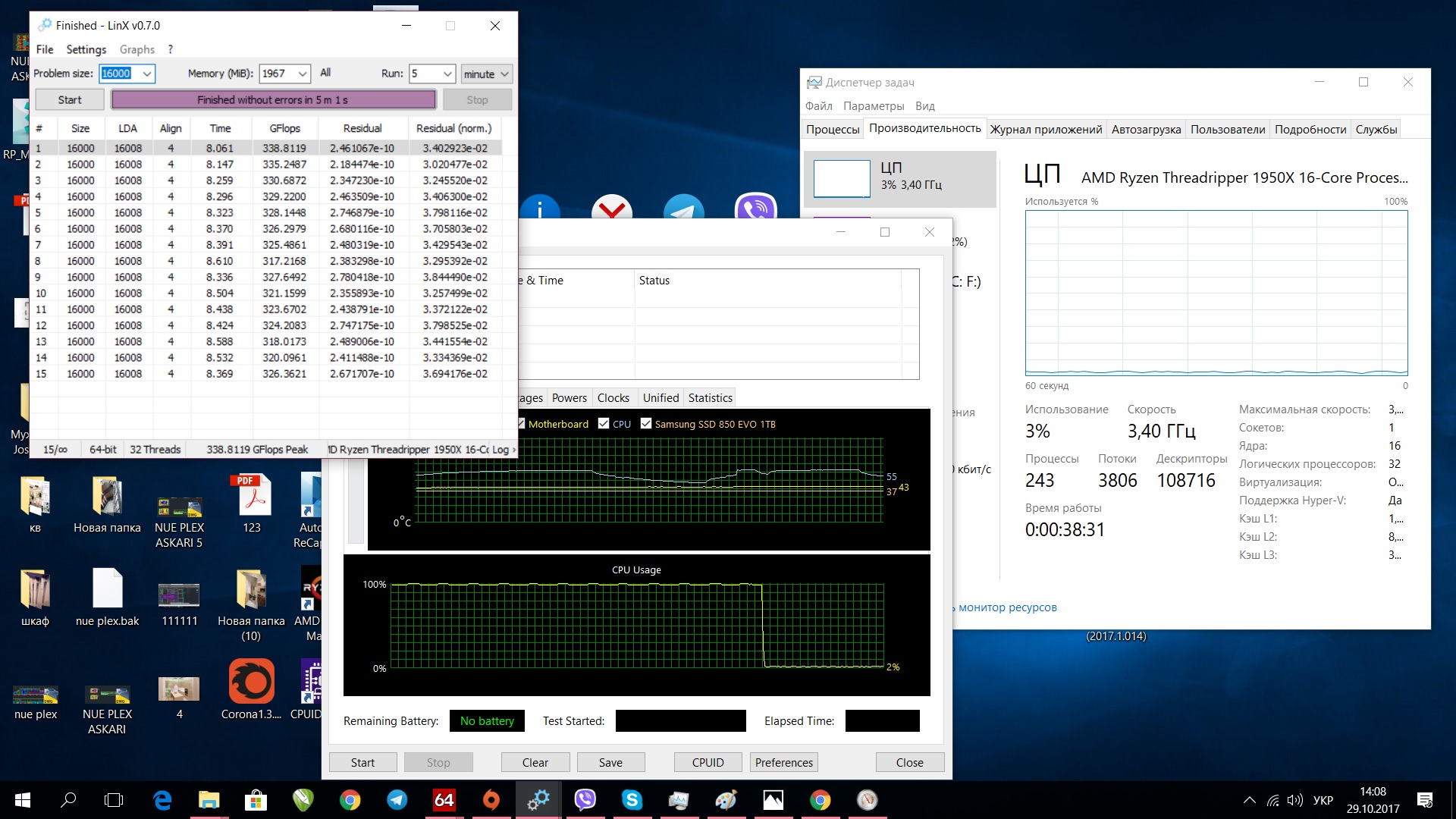
Task: Open the Settings menu in LinX
Action: [86, 49]
